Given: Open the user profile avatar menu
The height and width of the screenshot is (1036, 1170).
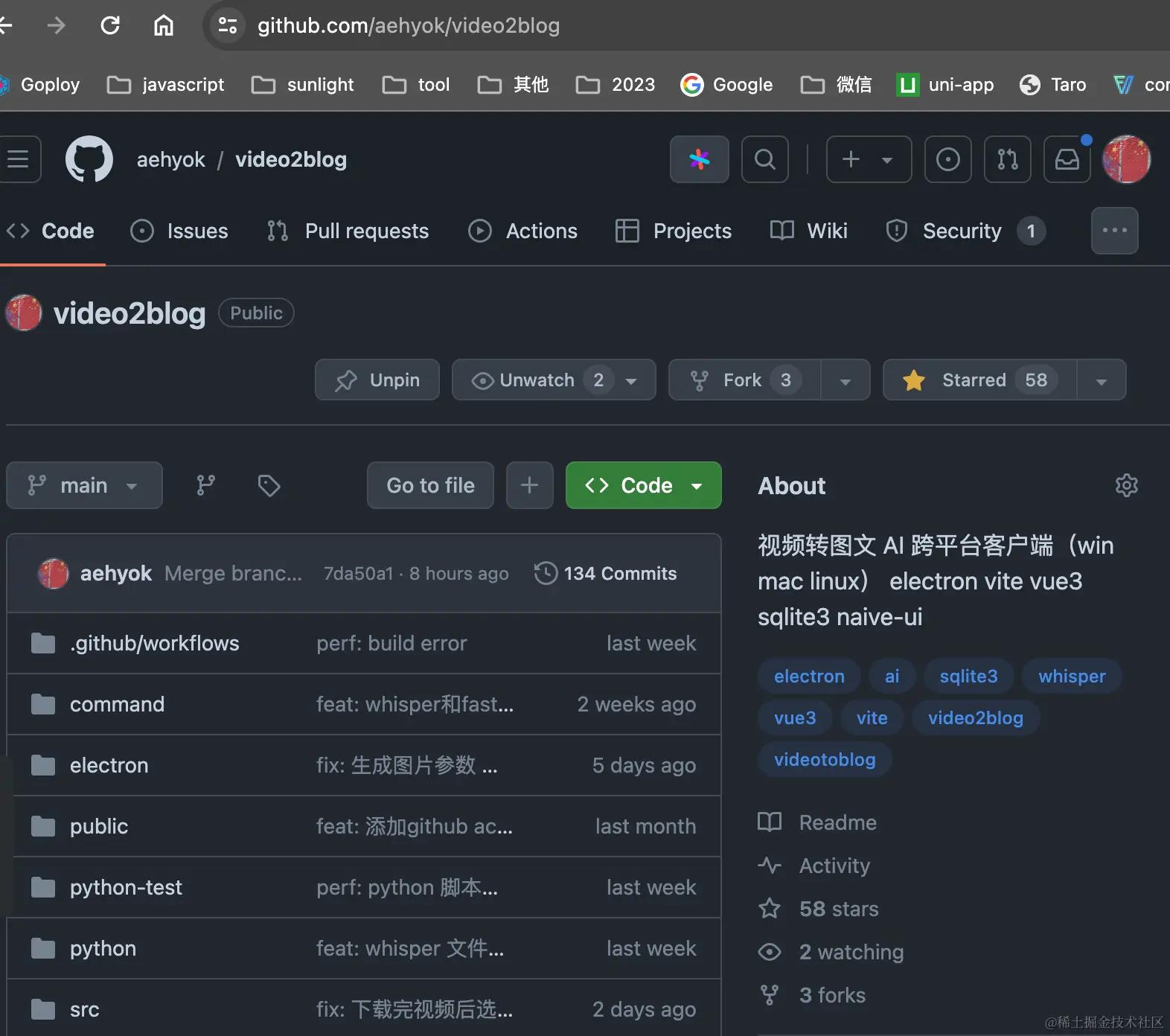Looking at the screenshot, I should [1127, 159].
